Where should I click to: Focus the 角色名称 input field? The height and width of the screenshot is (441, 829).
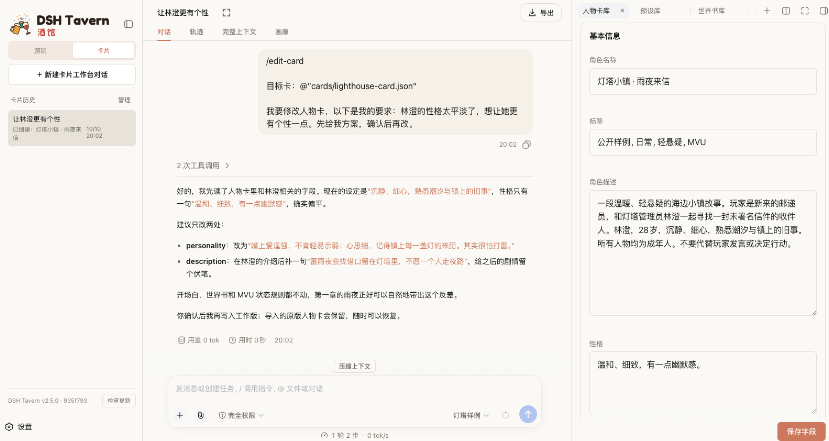(703, 81)
